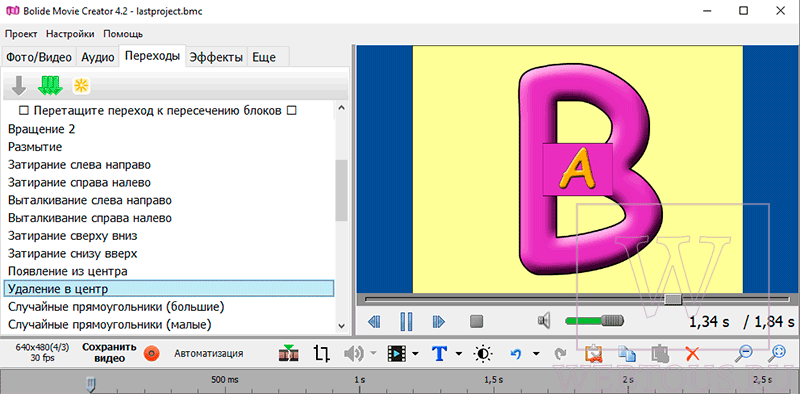Screen dimensions: 800x394
Task: Zoom in the timeline with plus magnifier
Action: coord(778,353)
